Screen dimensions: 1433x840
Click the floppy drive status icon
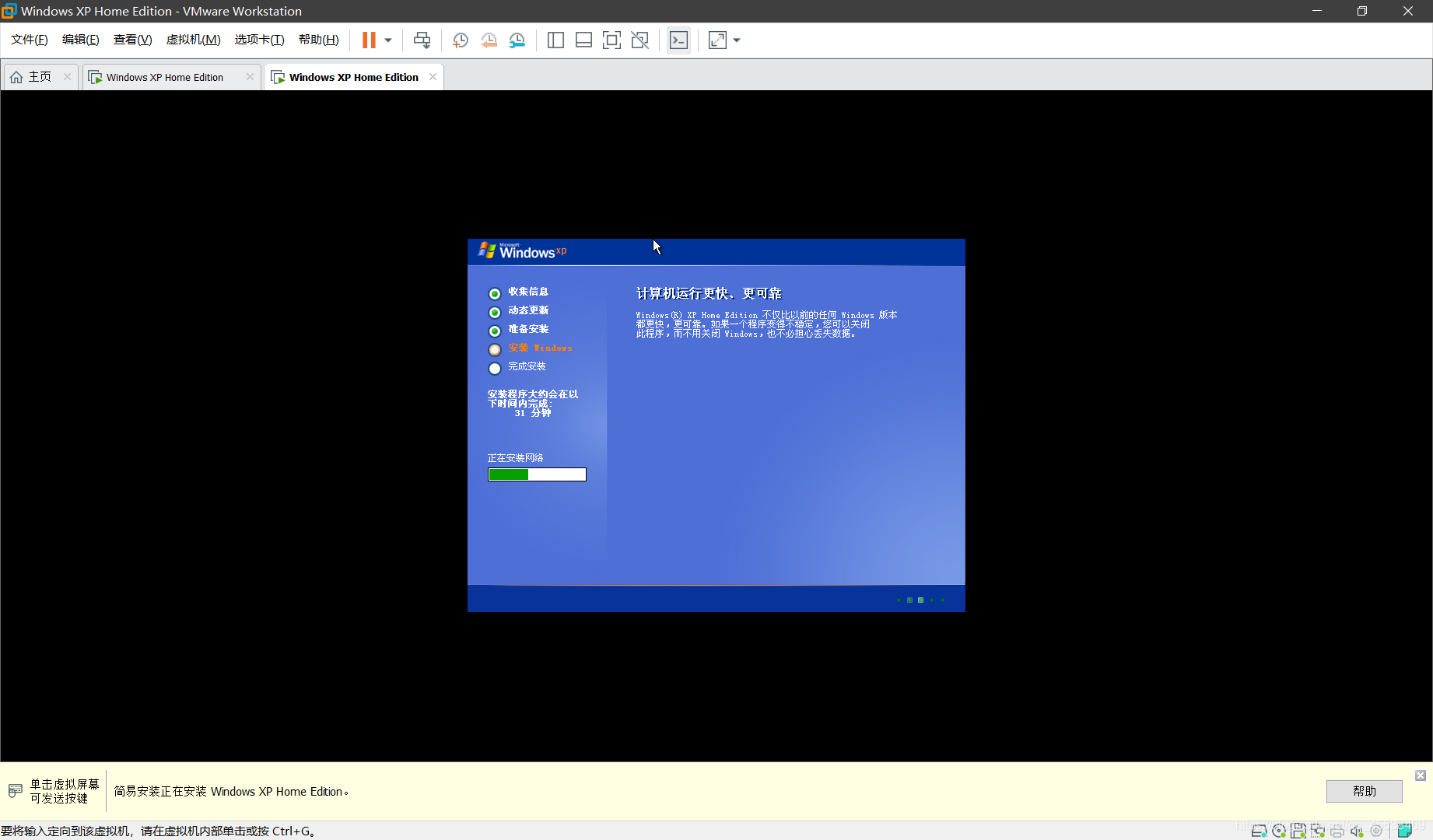1298,831
